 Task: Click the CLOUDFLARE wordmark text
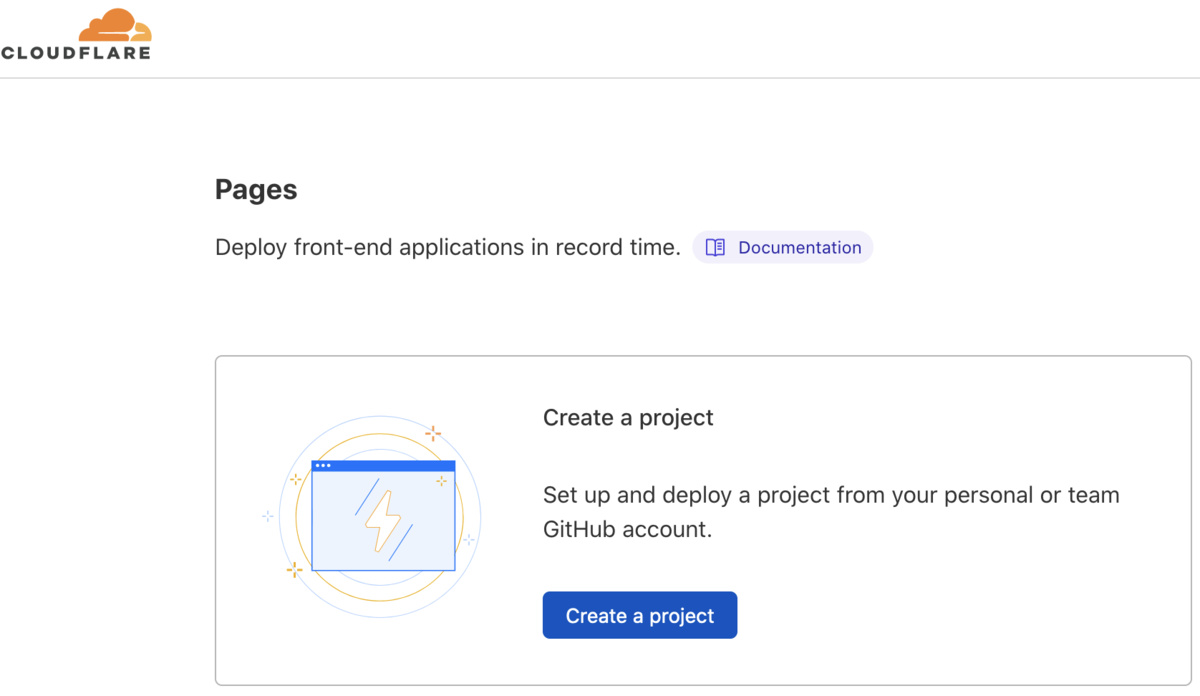[76, 53]
